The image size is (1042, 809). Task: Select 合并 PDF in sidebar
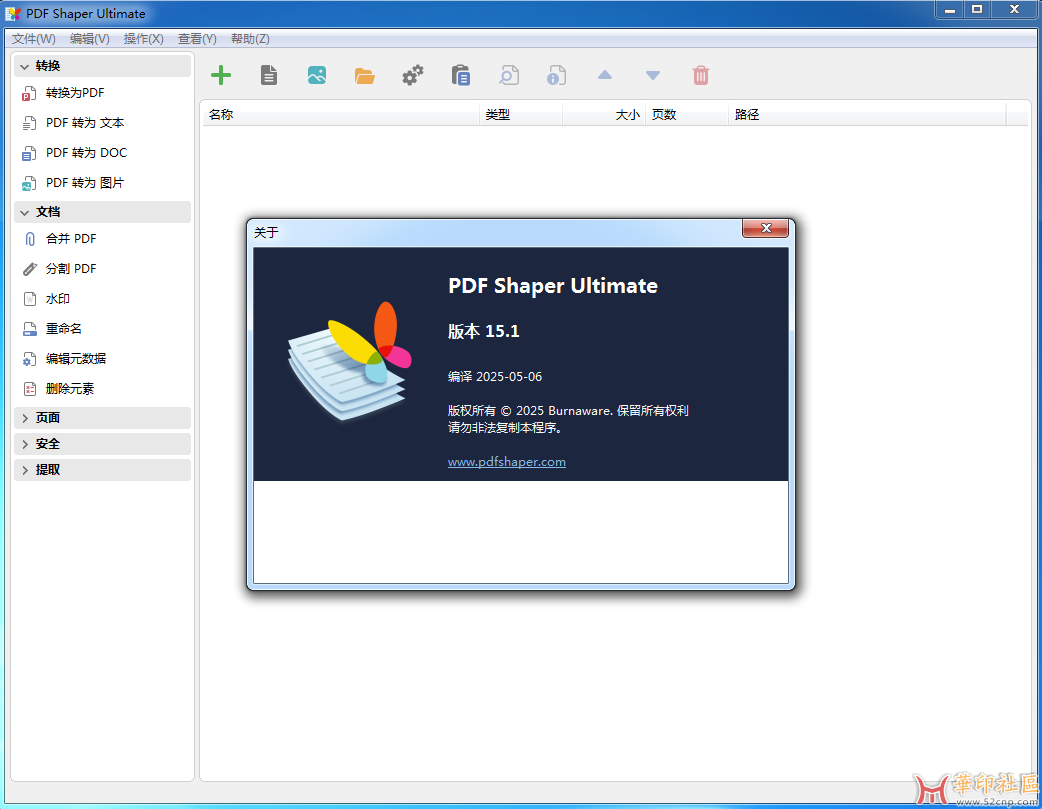click(71, 239)
